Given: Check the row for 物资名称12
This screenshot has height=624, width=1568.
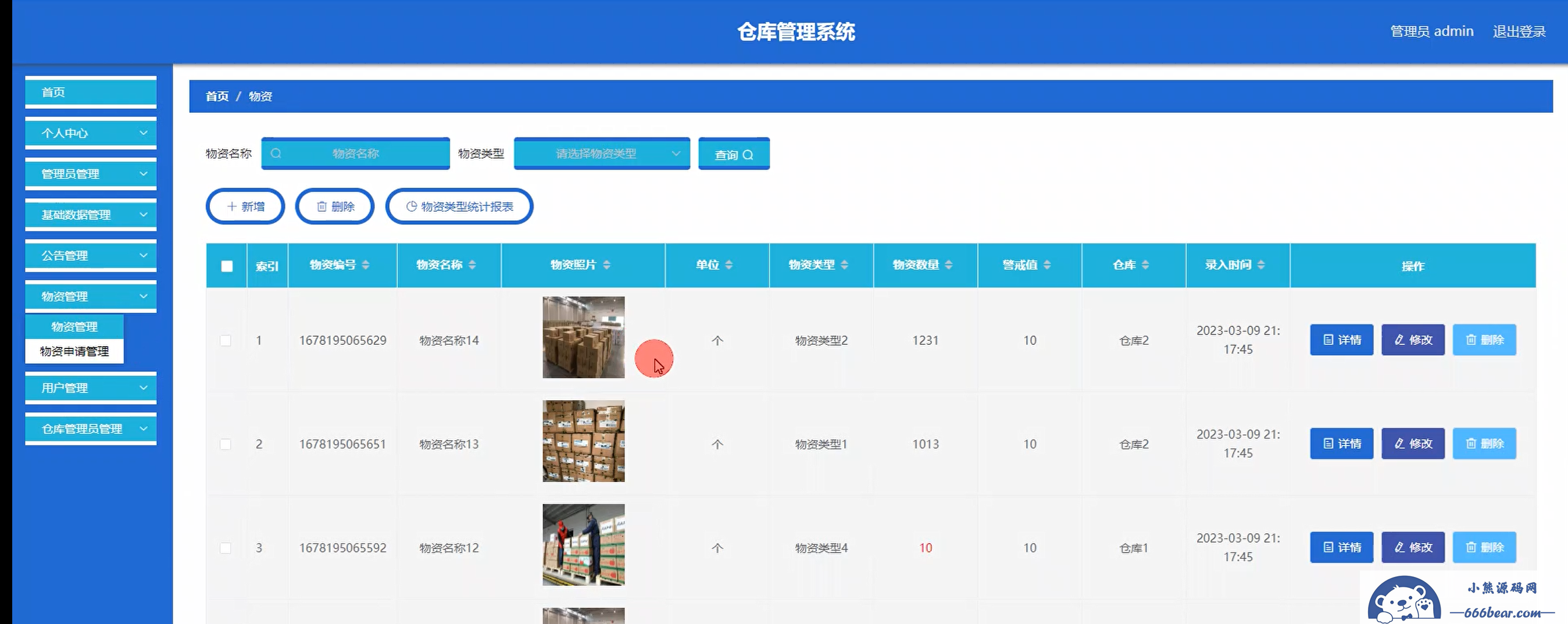Looking at the screenshot, I should (225, 548).
